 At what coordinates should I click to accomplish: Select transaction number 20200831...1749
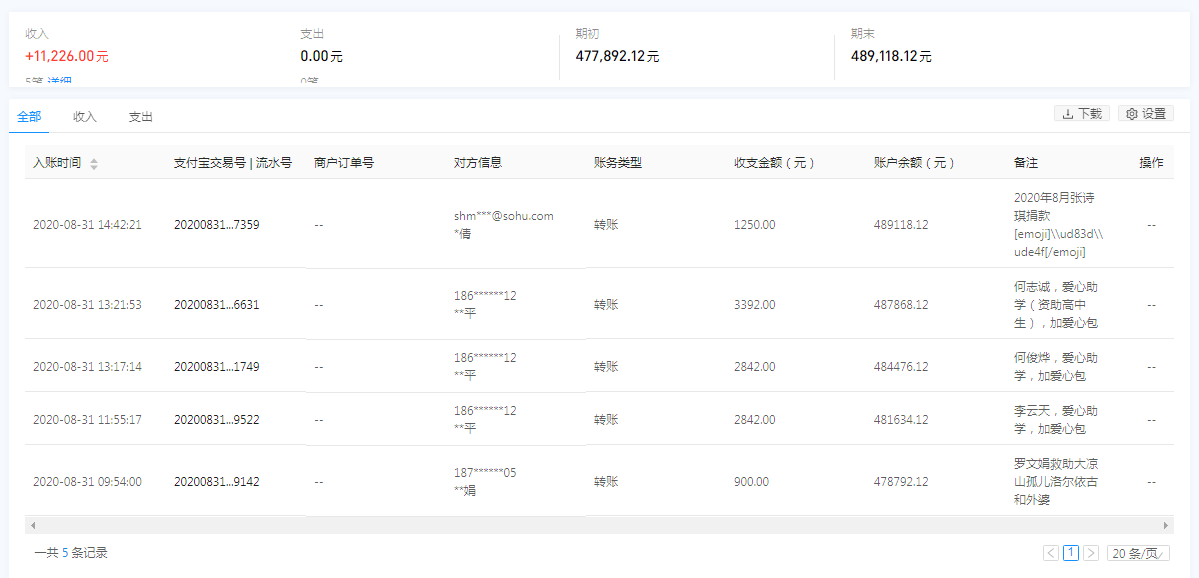pos(216,366)
